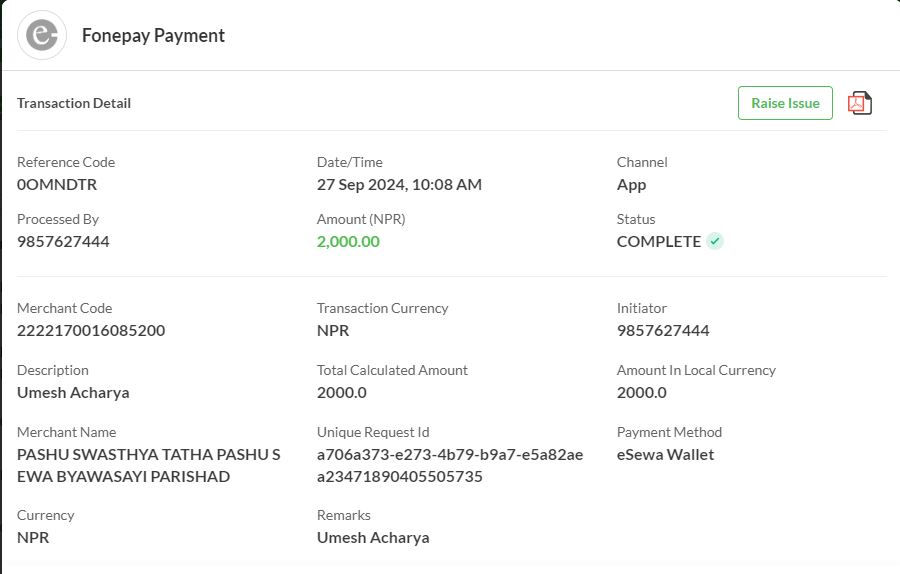Select the COMPLETE status text
Viewport: 900px width, 574px height.
click(x=659, y=242)
